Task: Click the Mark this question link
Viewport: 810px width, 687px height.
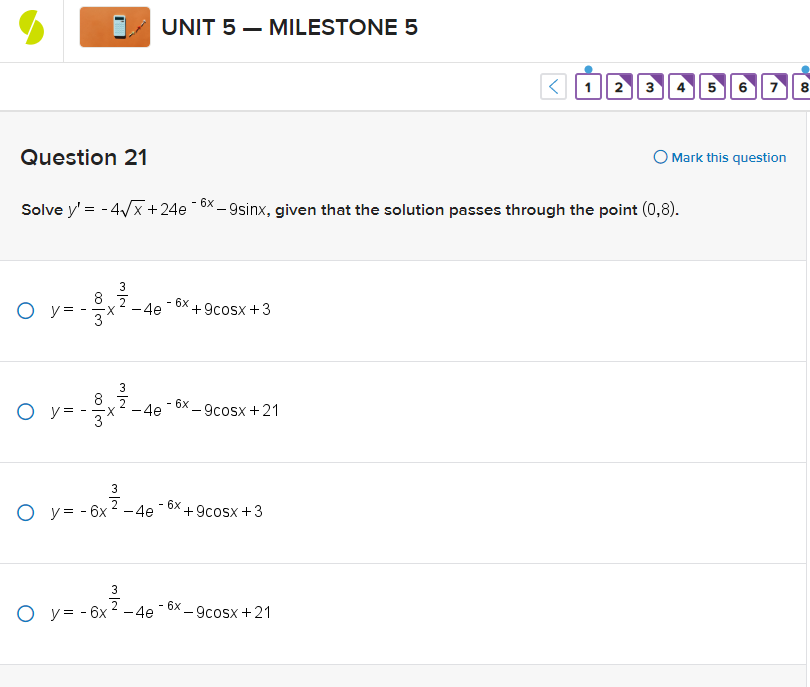Action: tap(727, 157)
